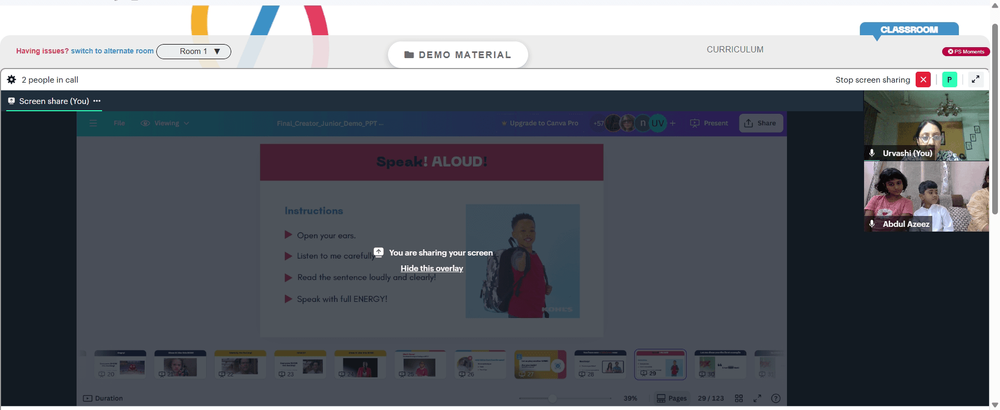Click Abdul Azeez microphone icon
1000x410 pixels.
872,224
